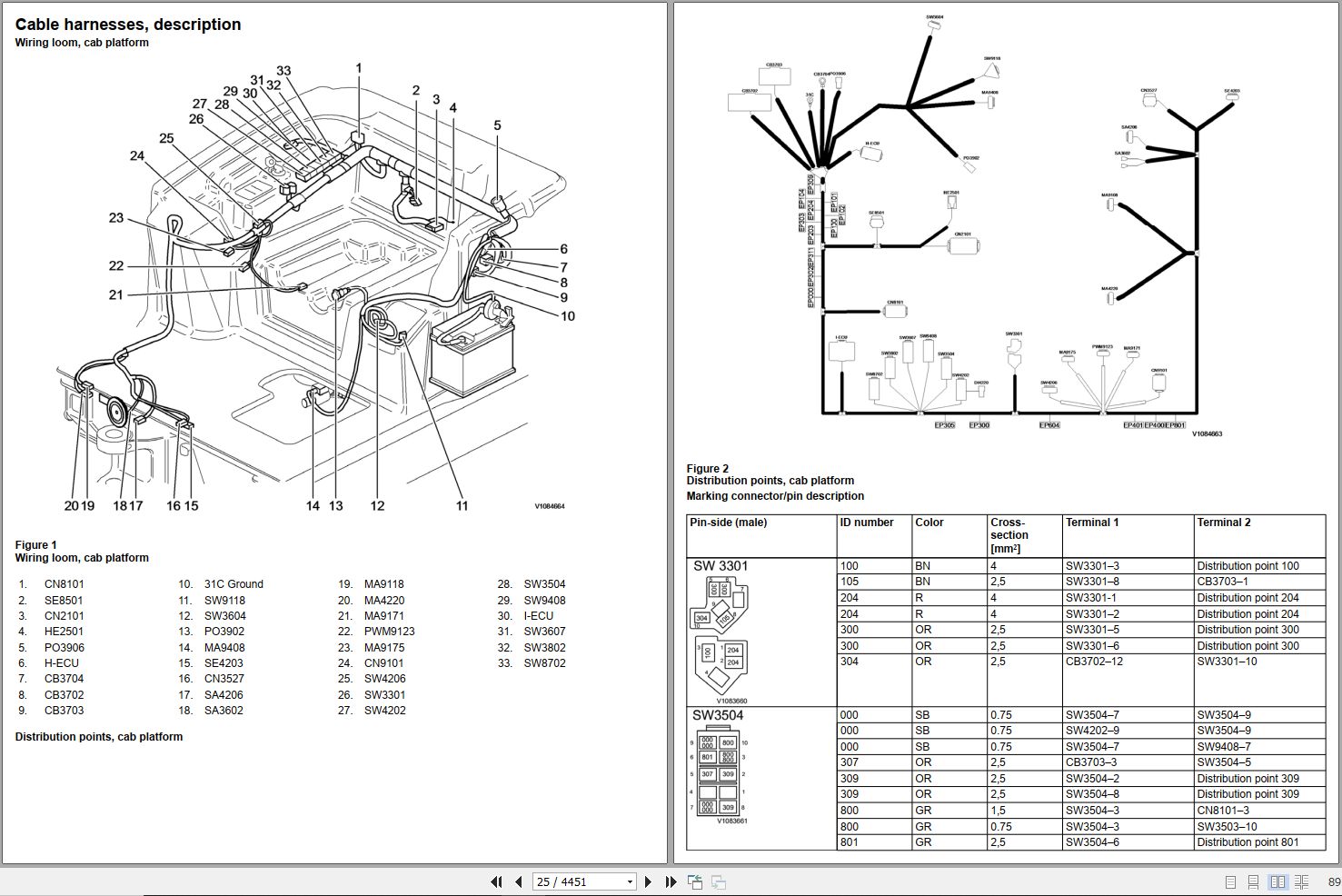The height and width of the screenshot is (896, 1342).
Task: Click table cell 'SW4202–9'
Action: 1092,731
